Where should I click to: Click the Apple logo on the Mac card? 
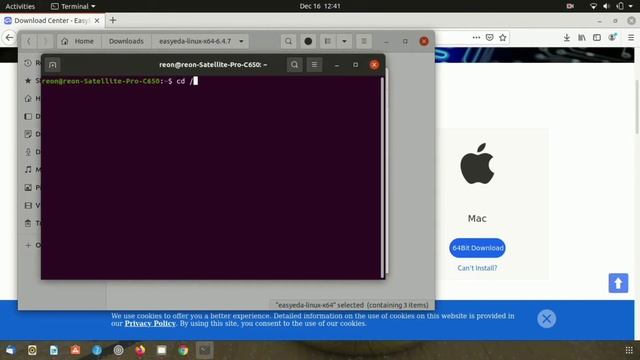(x=477, y=164)
